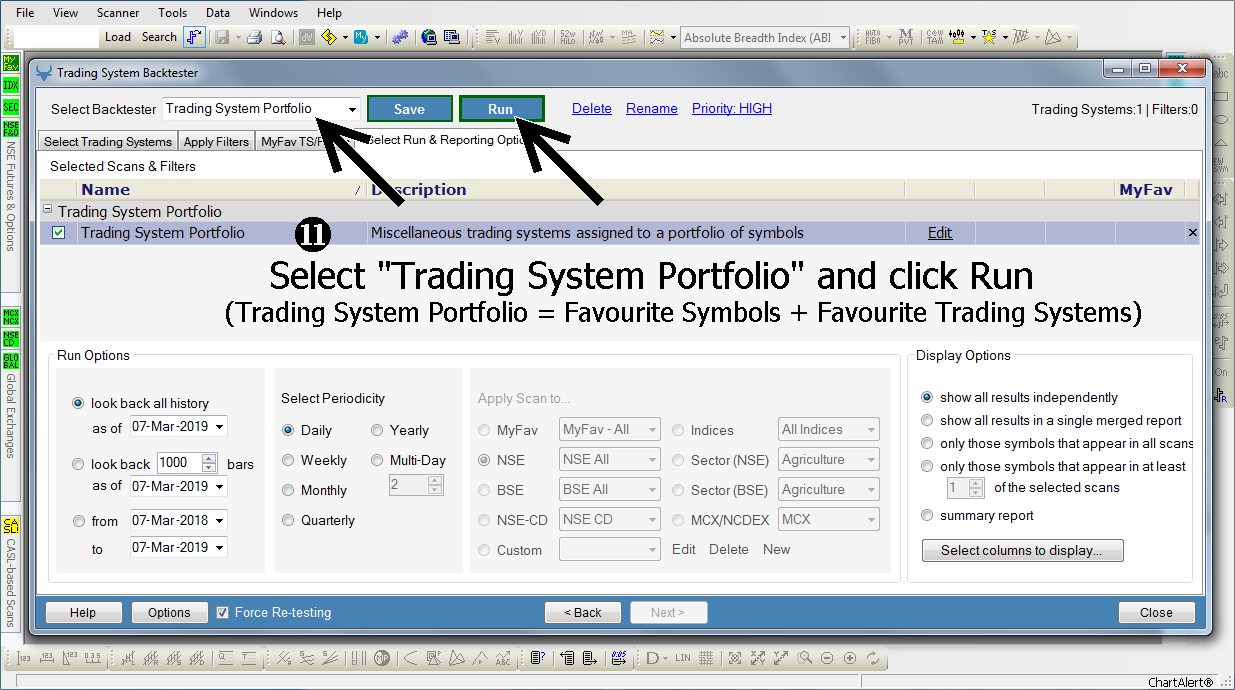Click the MP circle icon in bottom toolbar

(x=382, y=658)
